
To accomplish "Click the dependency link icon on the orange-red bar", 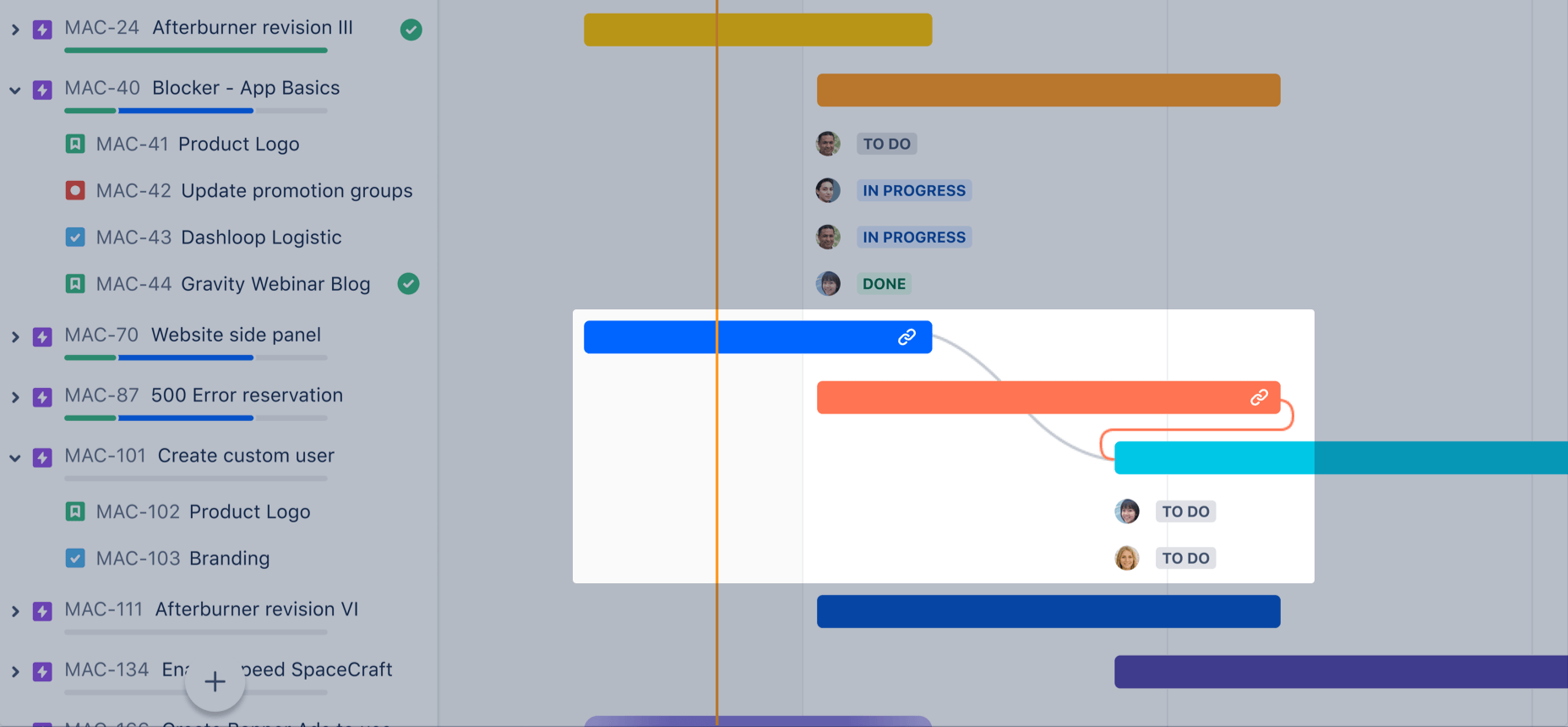I will click(1259, 396).
